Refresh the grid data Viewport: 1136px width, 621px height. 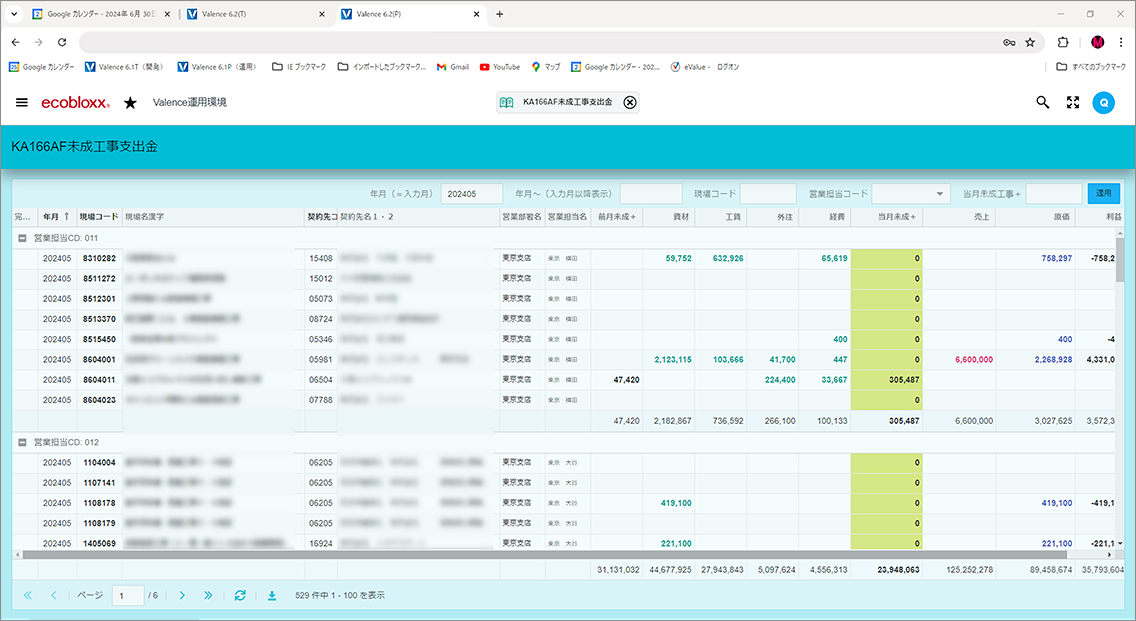pos(240,595)
